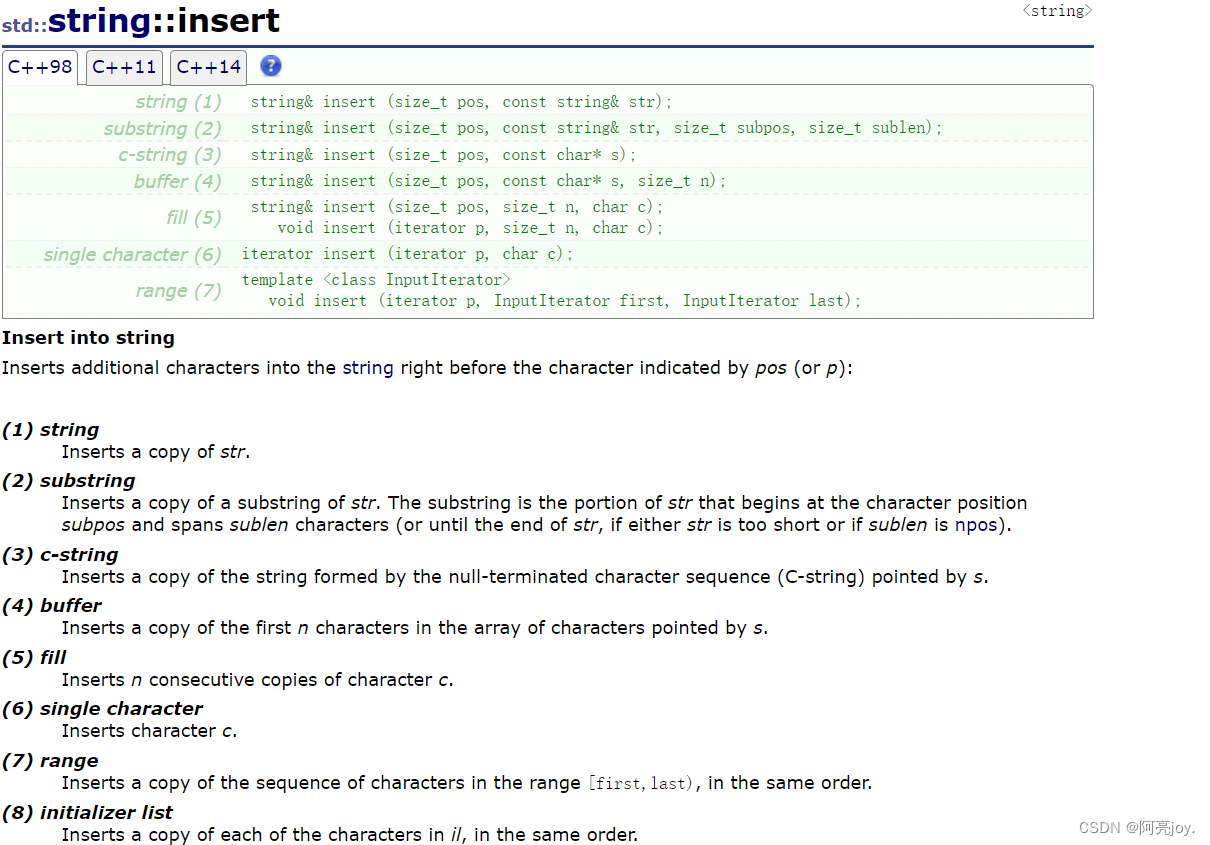Click prototype 'string& insert (size_t pos, size_t n, char c);'
The image size is (1210, 845).
point(456,207)
